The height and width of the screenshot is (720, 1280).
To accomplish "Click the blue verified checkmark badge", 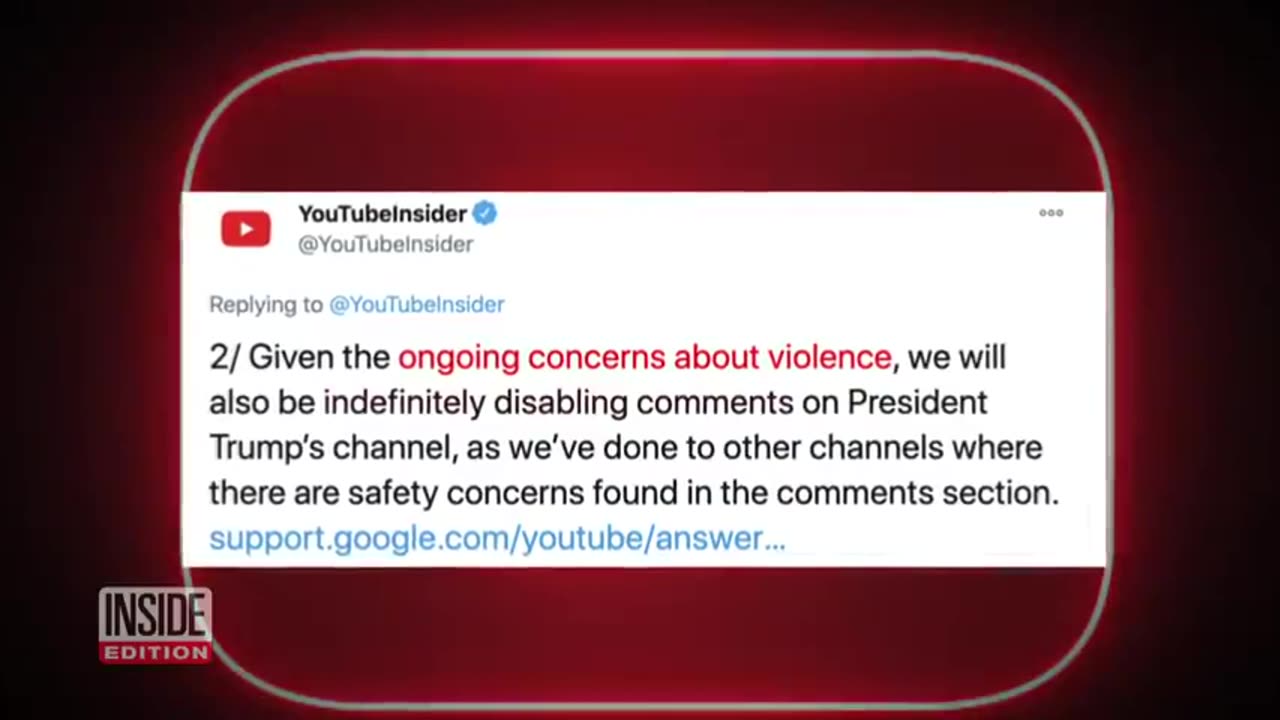I will pyautogui.click(x=485, y=213).
